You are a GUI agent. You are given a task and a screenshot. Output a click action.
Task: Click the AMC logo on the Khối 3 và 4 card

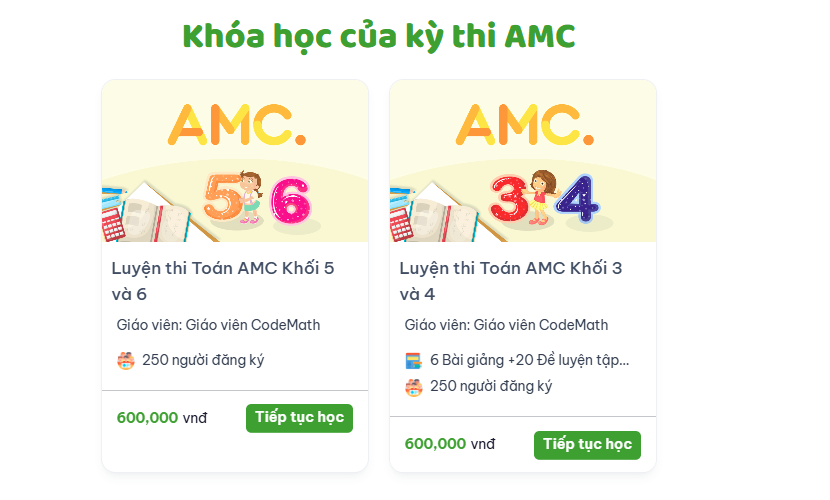pos(525,125)
